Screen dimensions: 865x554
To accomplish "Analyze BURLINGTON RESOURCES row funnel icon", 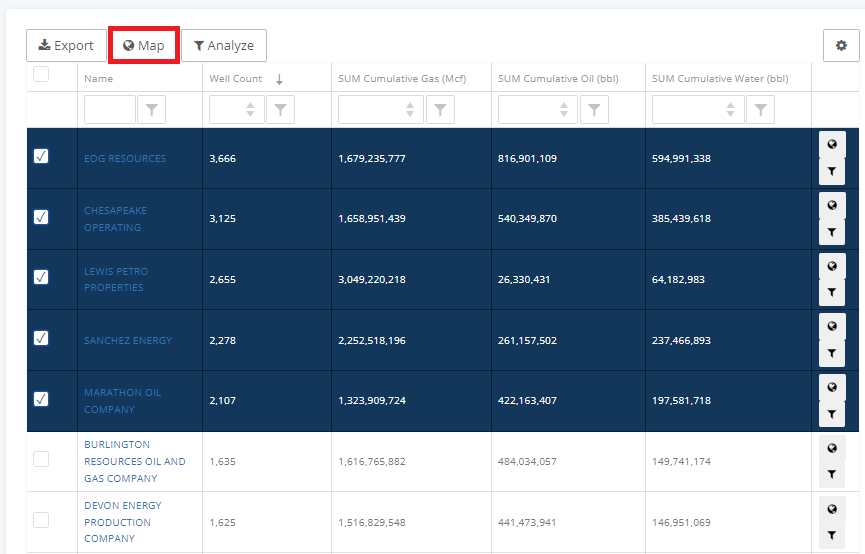I will (x=832, y=475).
